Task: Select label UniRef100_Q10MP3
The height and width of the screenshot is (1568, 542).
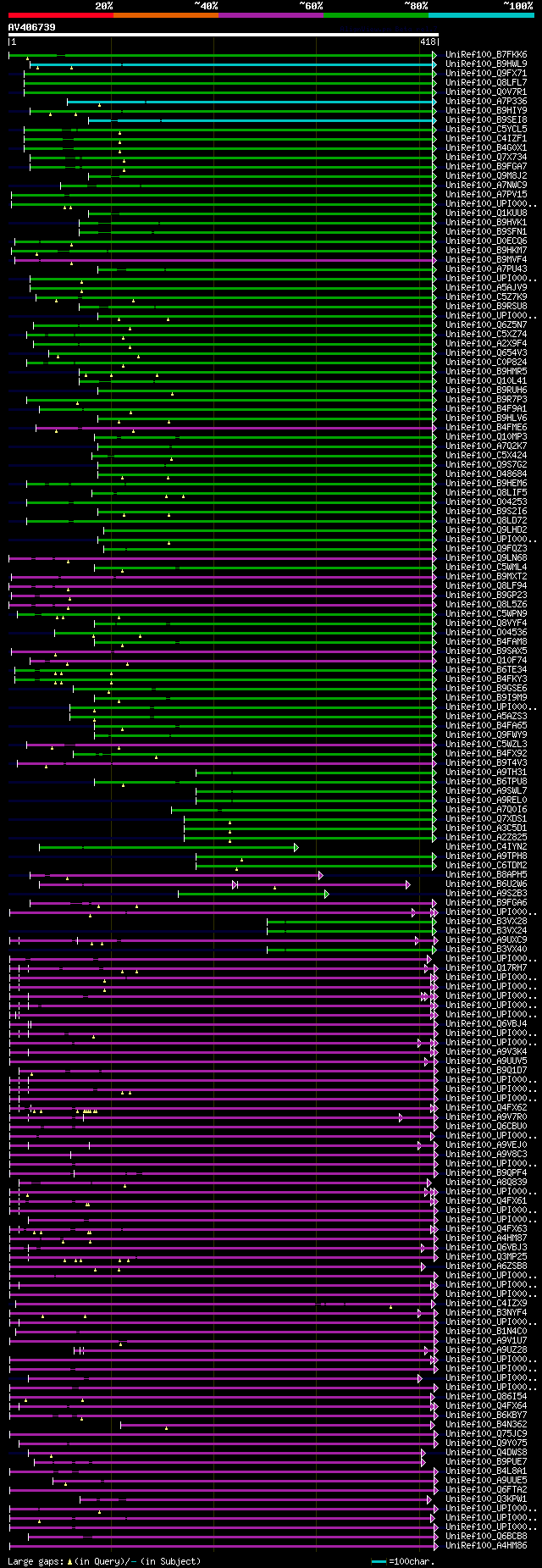Action: 486,436
